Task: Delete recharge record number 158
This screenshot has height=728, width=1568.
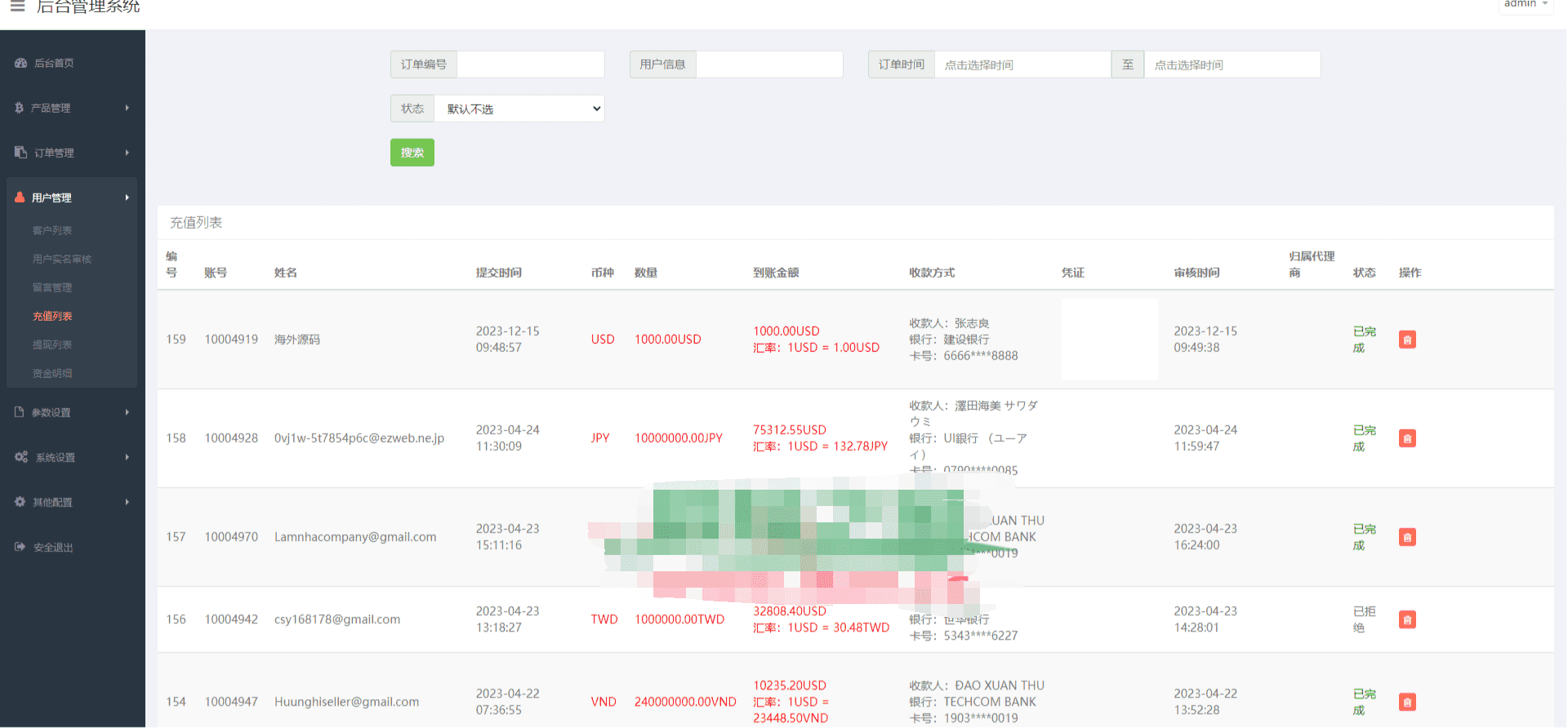Action: (x=1406, y=438)
